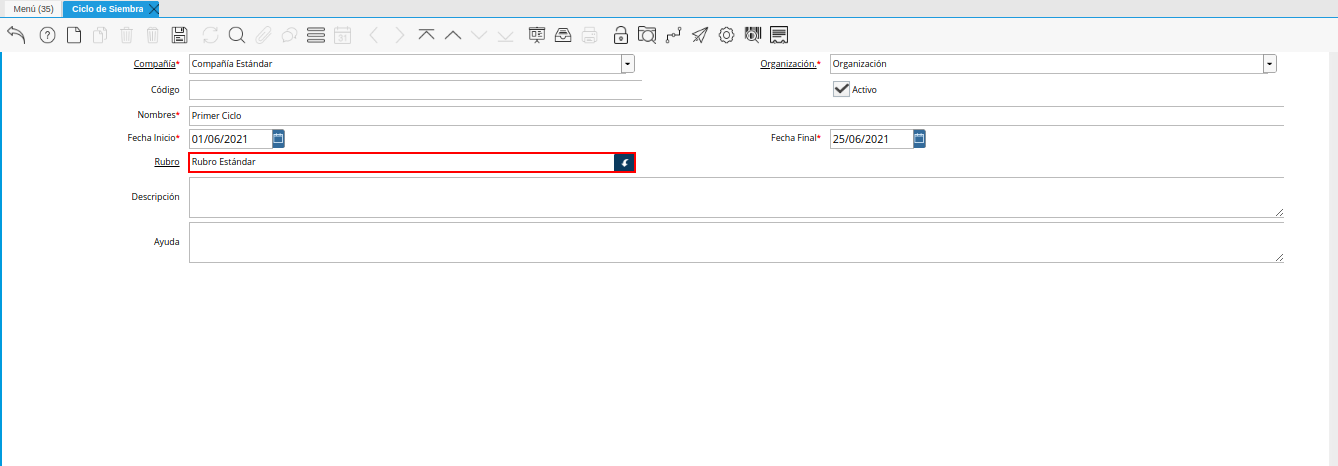Click the second trash icon for delete selection
Viewport: 1338px width, 466px height.
[152, 35]
